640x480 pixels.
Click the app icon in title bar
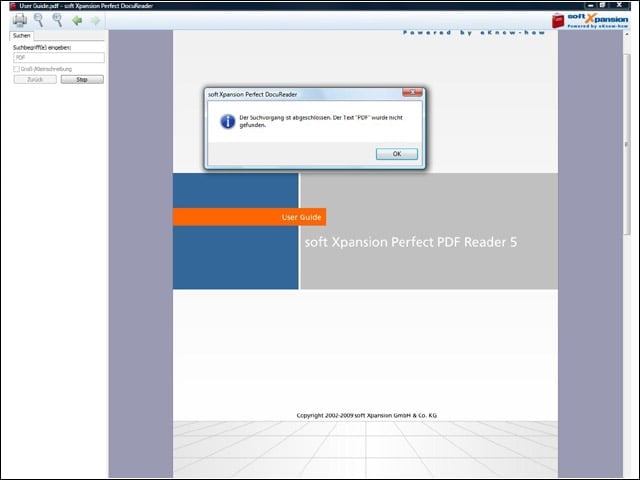click(x=13, y=6)
